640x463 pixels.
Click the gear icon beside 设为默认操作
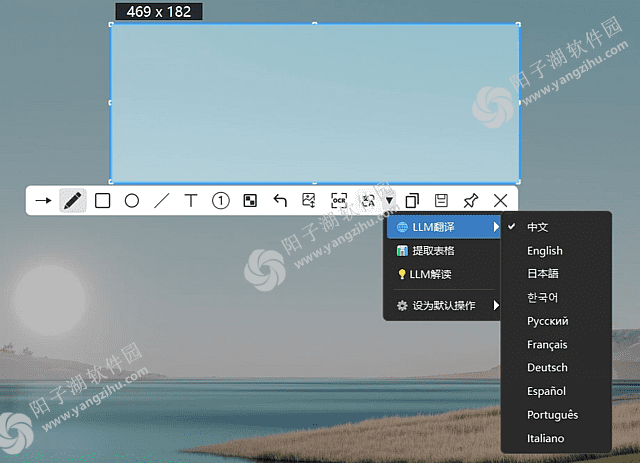[402, 305]
